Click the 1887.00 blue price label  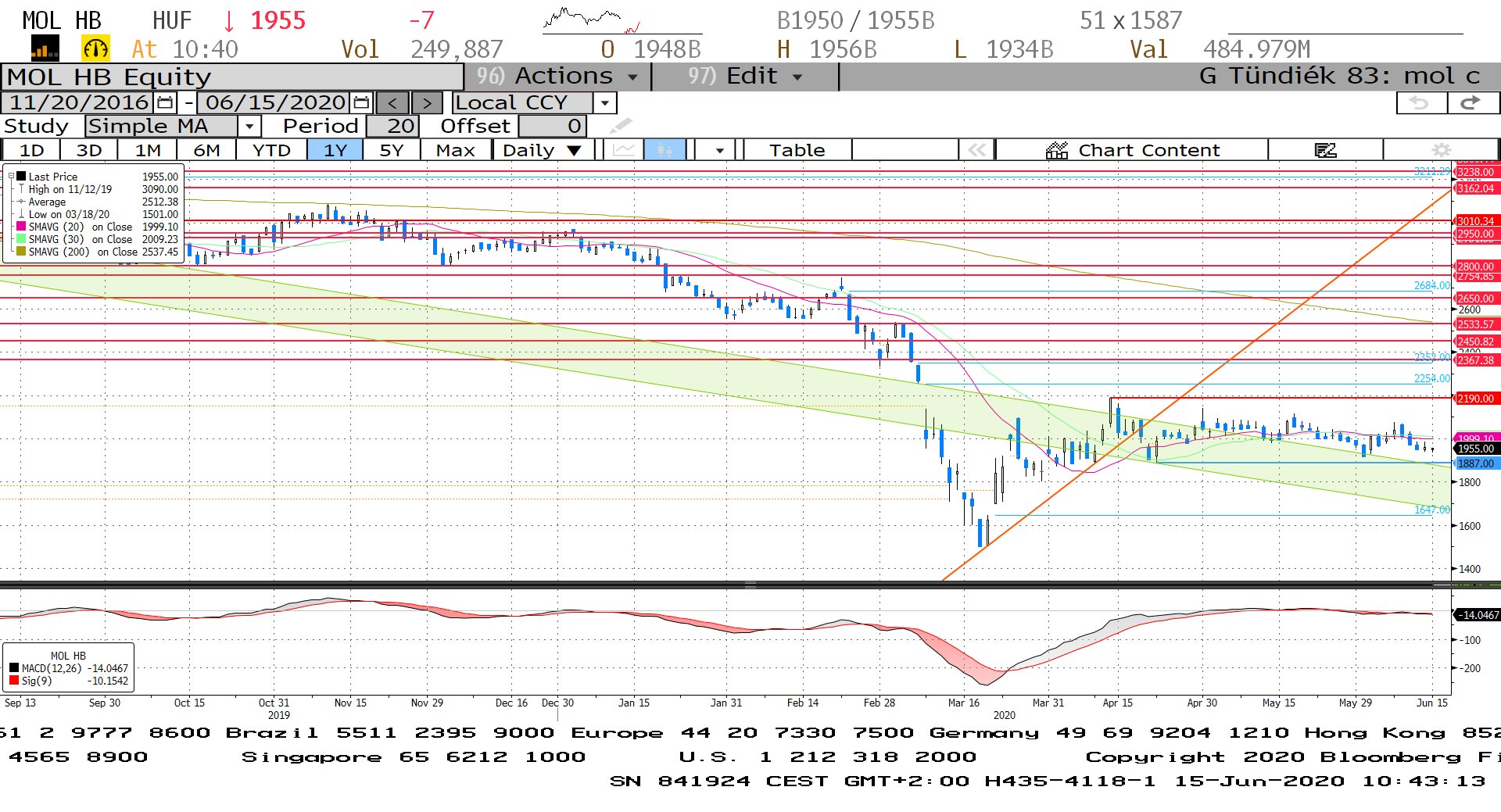pyautogui.click(x=1475, y=463)
